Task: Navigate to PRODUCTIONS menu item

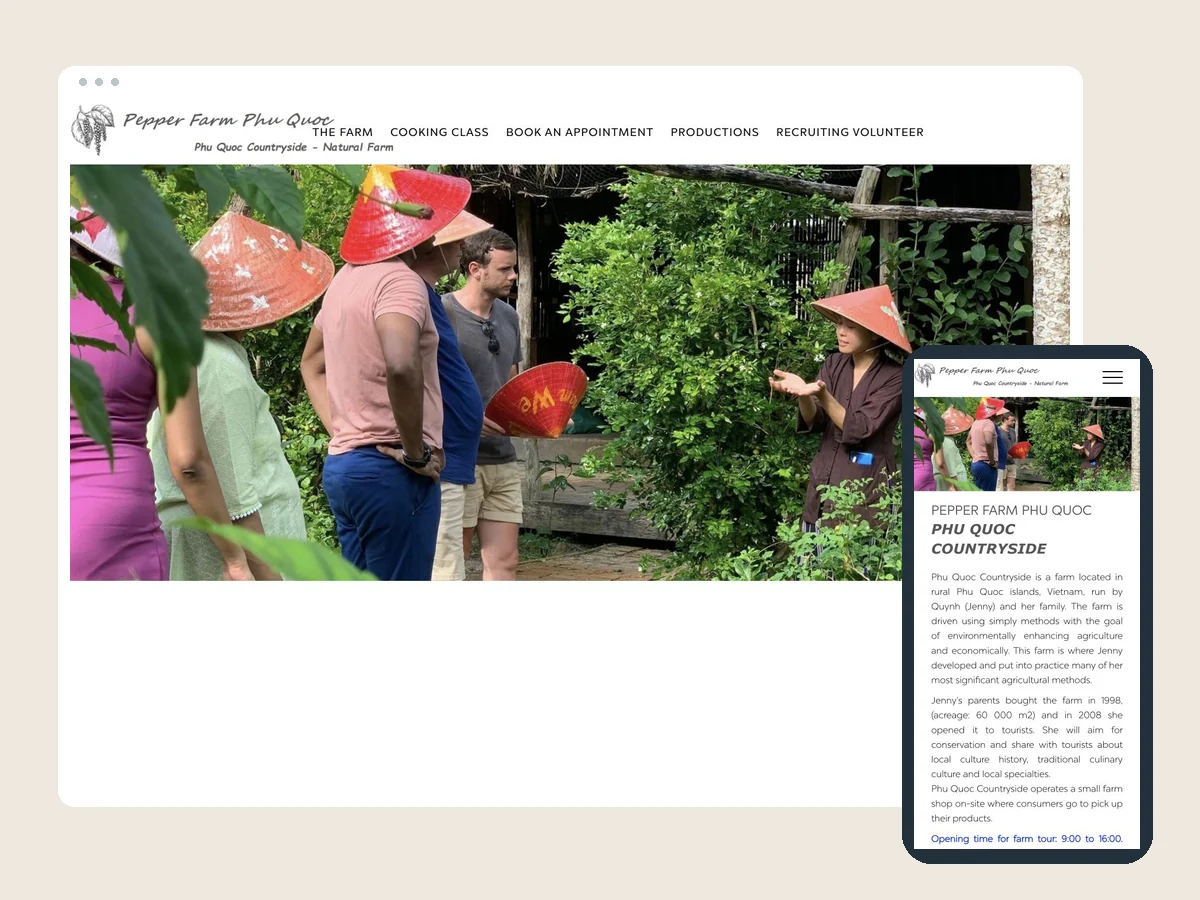Action: 715,132
